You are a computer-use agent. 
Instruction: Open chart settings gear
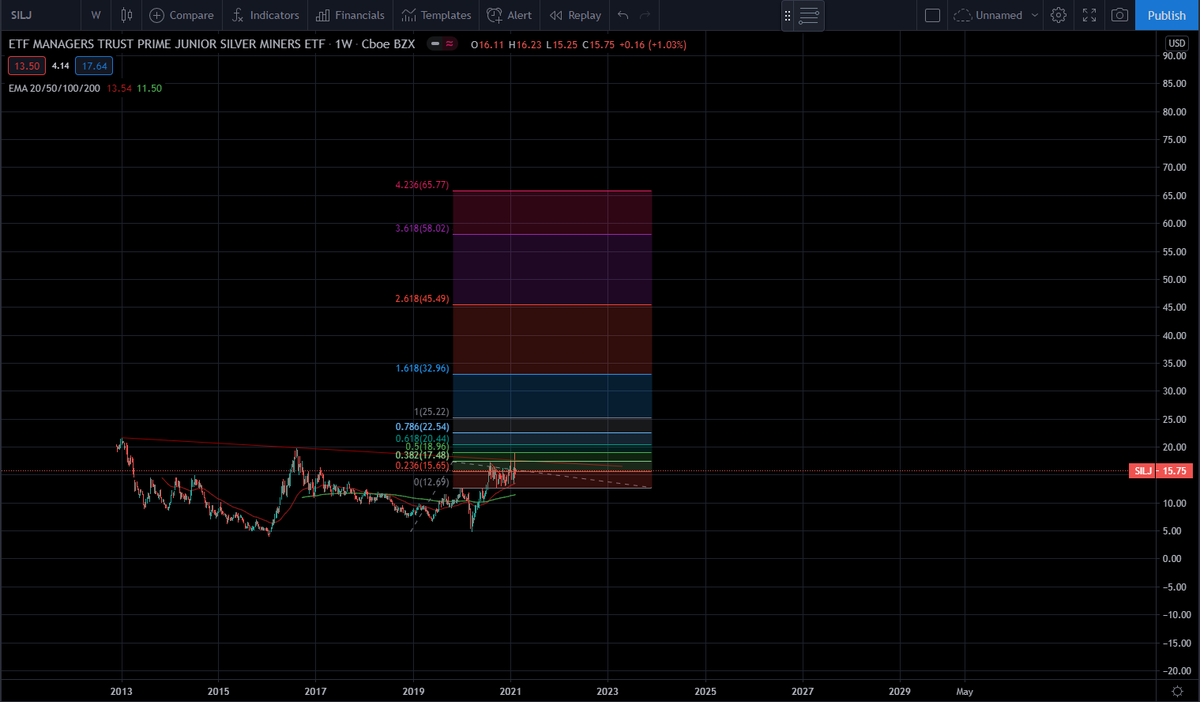click(1060, 15)
